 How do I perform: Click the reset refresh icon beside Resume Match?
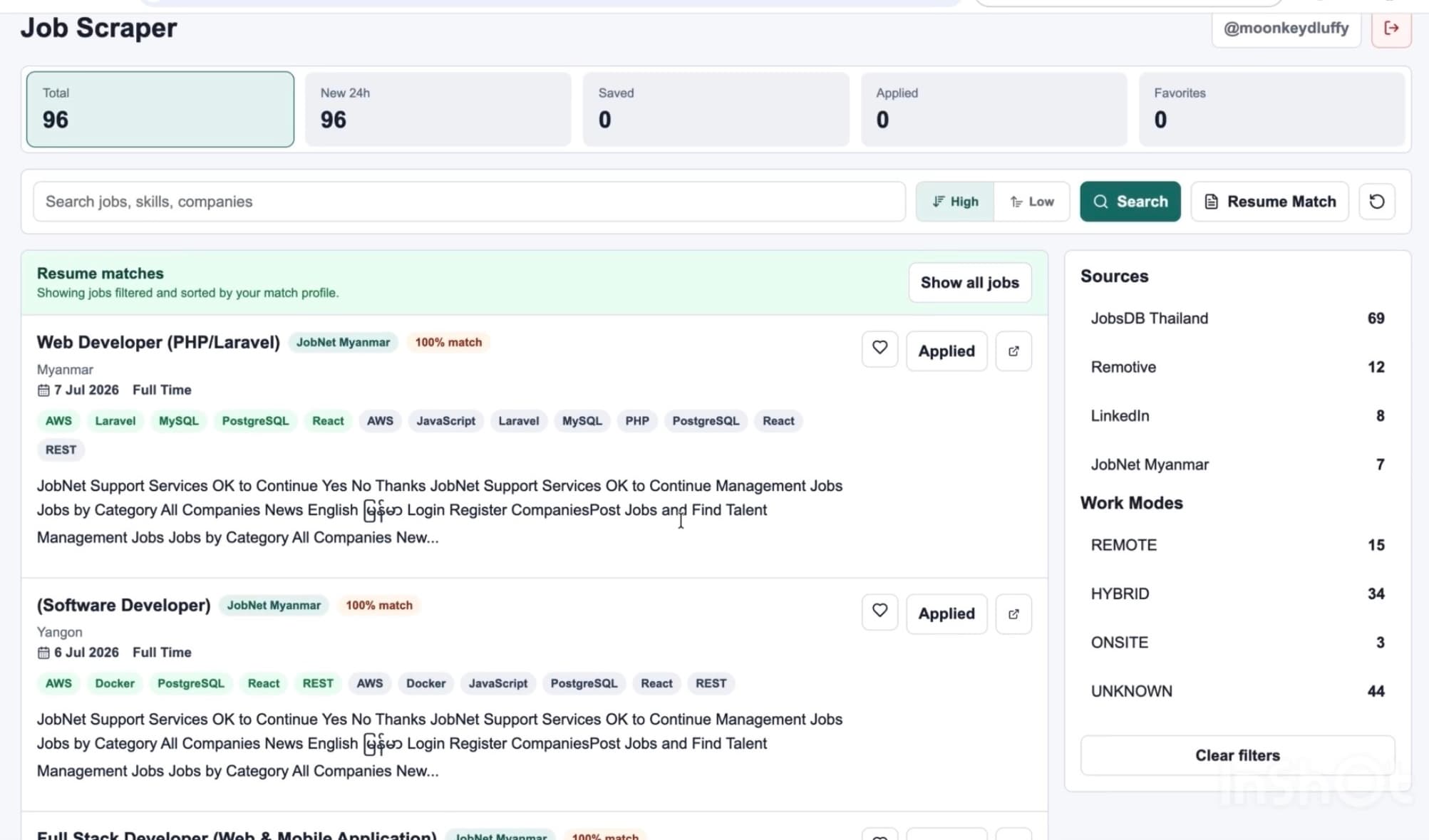1377,202
